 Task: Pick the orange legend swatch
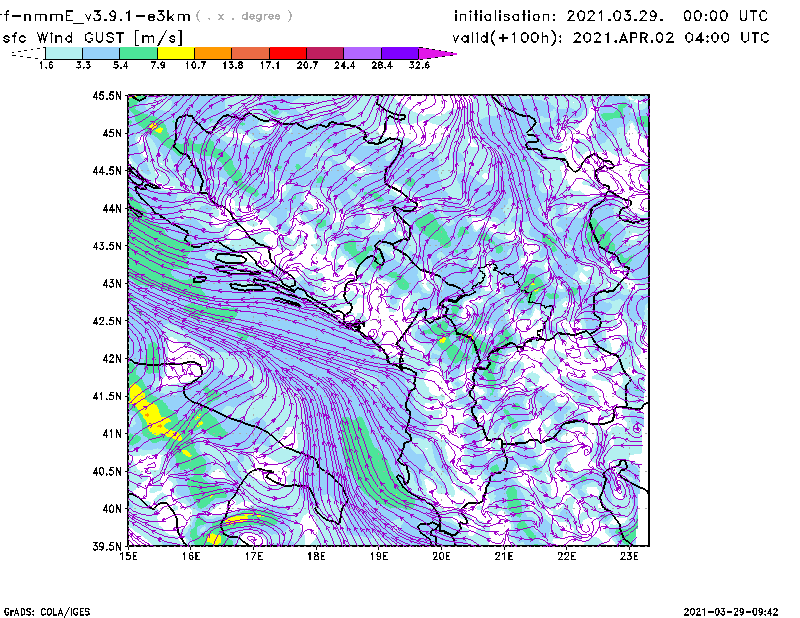click(x=213, y=53)
